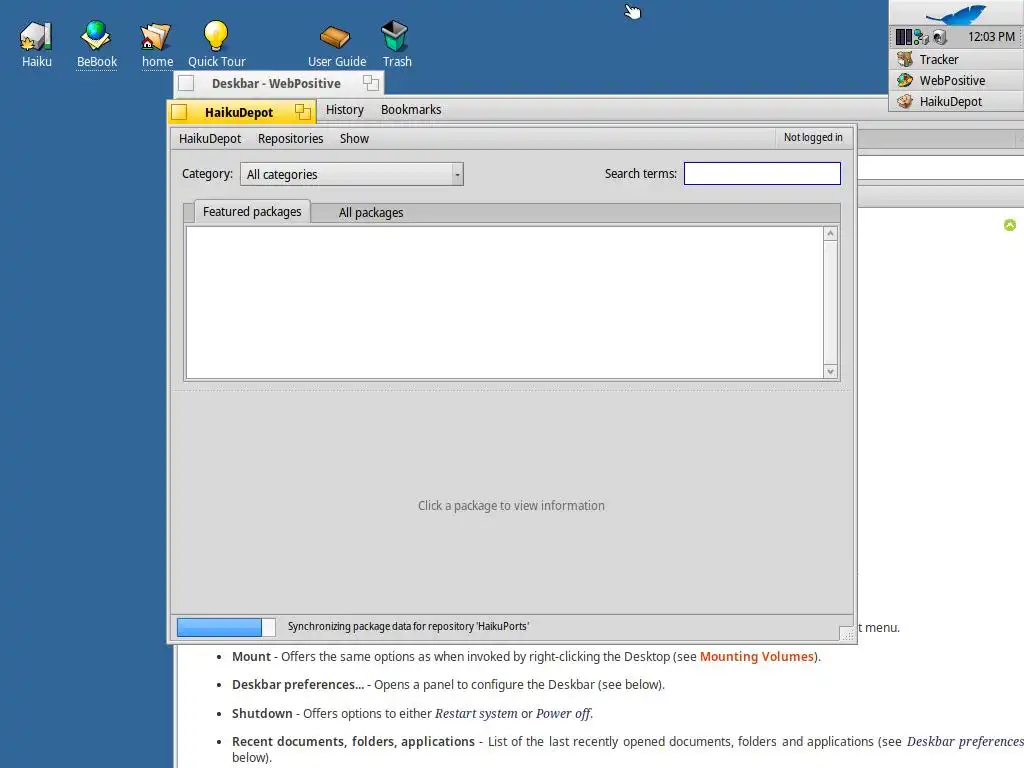The width and height of the screenshot is (1024, 768).
Task: Open the Show menu
Action: tap(354, 138)
